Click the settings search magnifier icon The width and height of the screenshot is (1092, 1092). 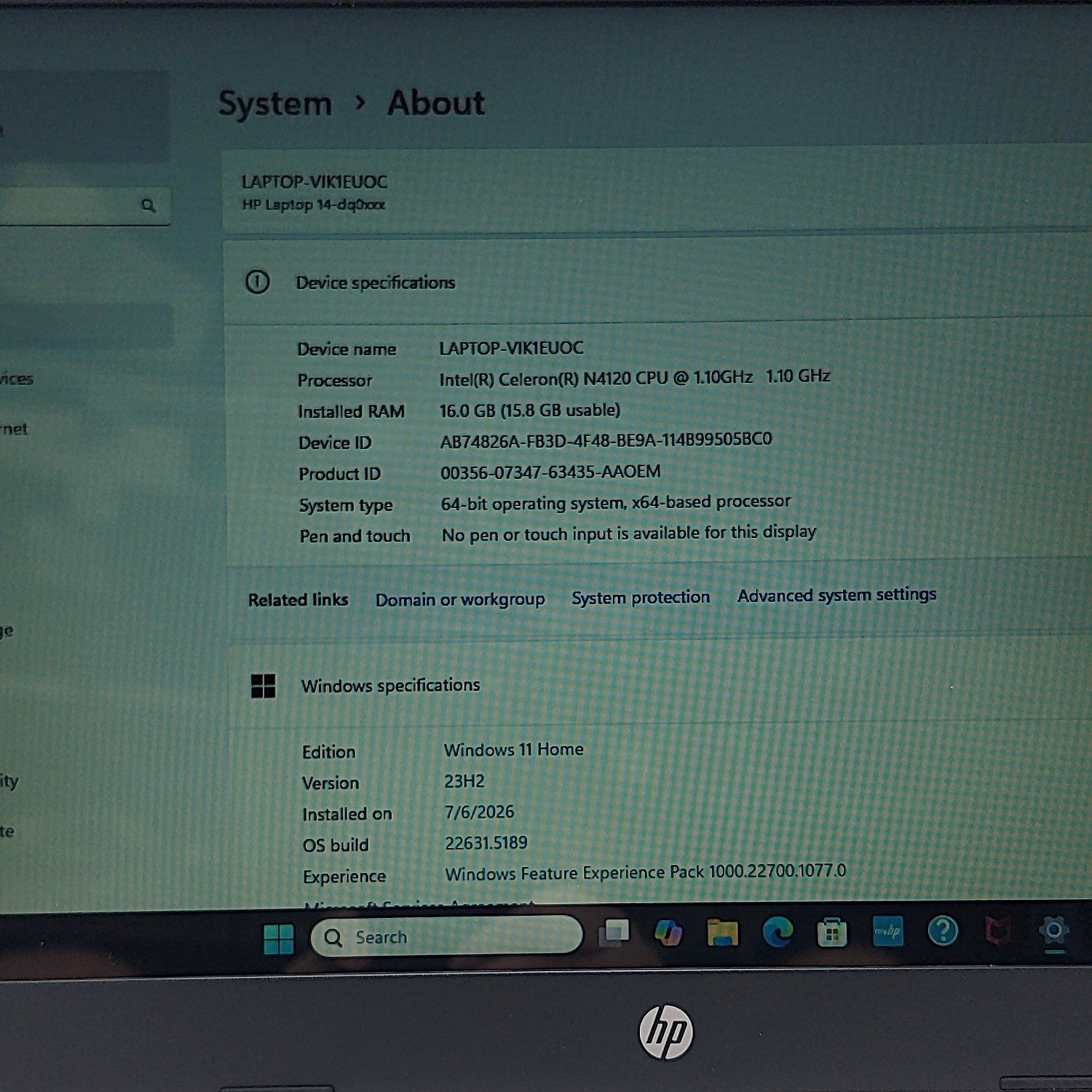click(149, 206)
